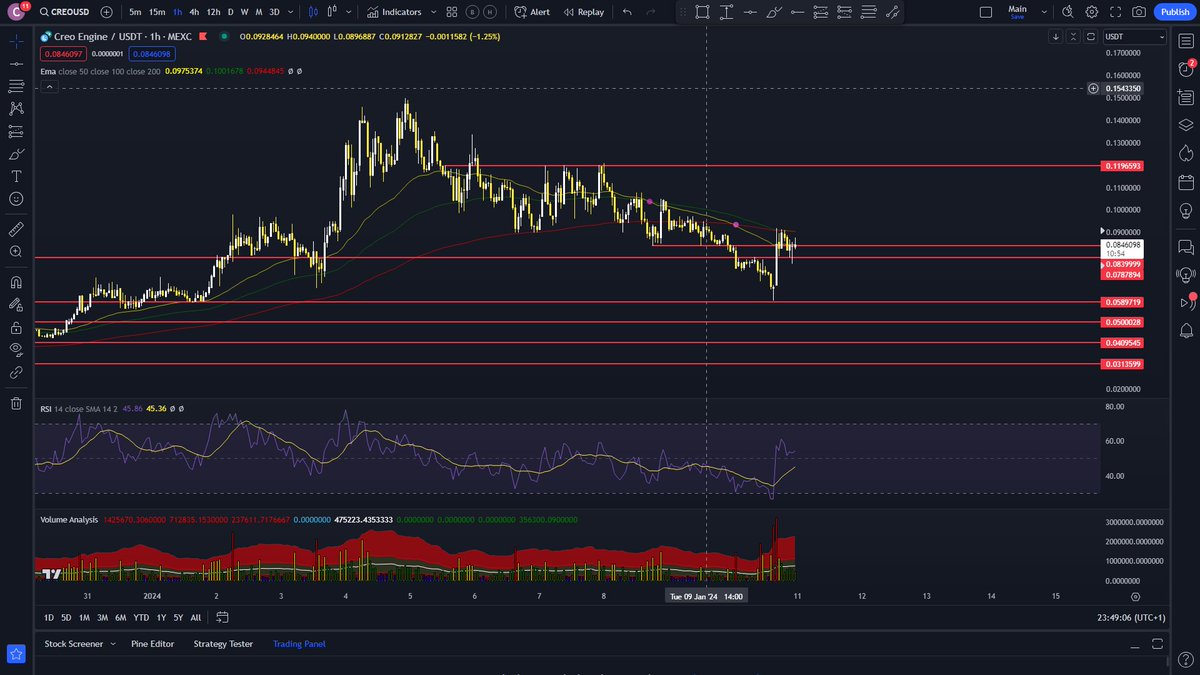
Task: Switch to the 5m timeframe
Action: click(x=135, y=12)
